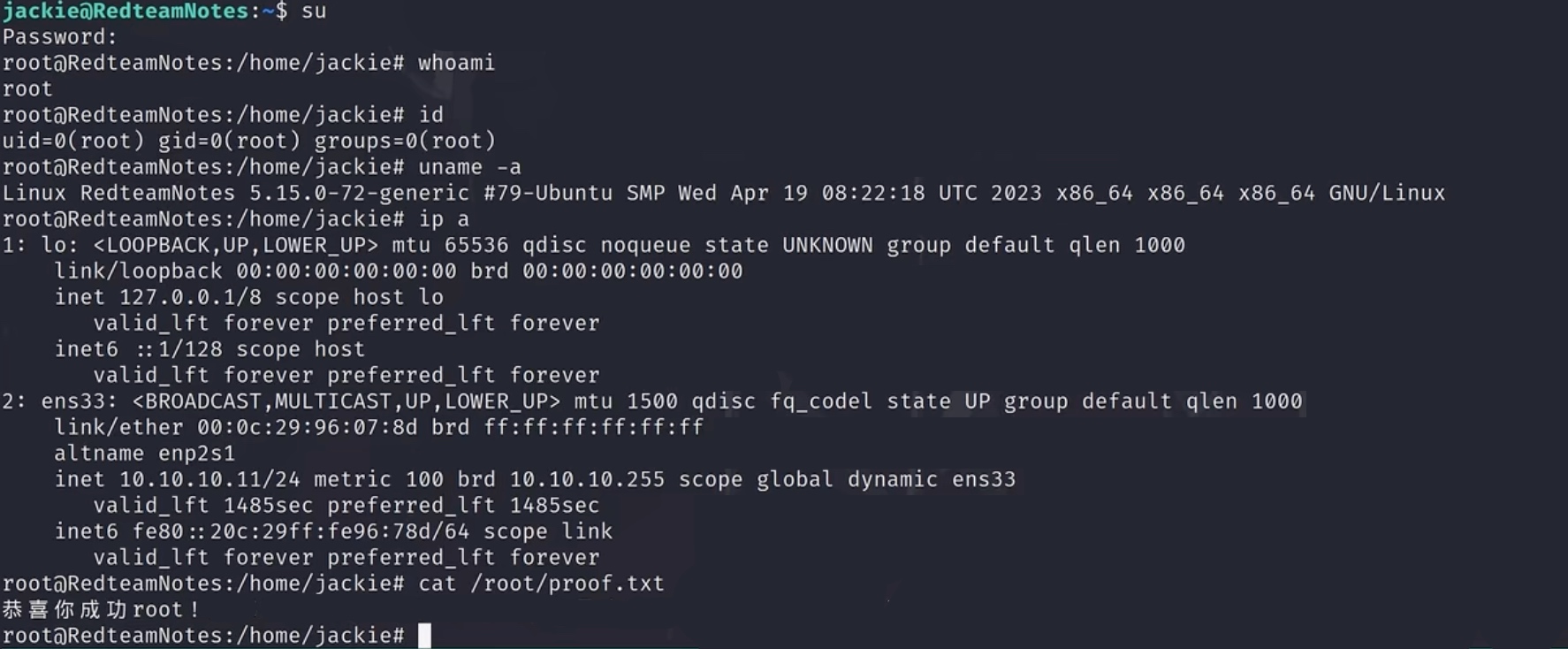1568x649 pixels.
Task: Click the broadcast address 10.10.10.255
Action: (x=587, y=479)
